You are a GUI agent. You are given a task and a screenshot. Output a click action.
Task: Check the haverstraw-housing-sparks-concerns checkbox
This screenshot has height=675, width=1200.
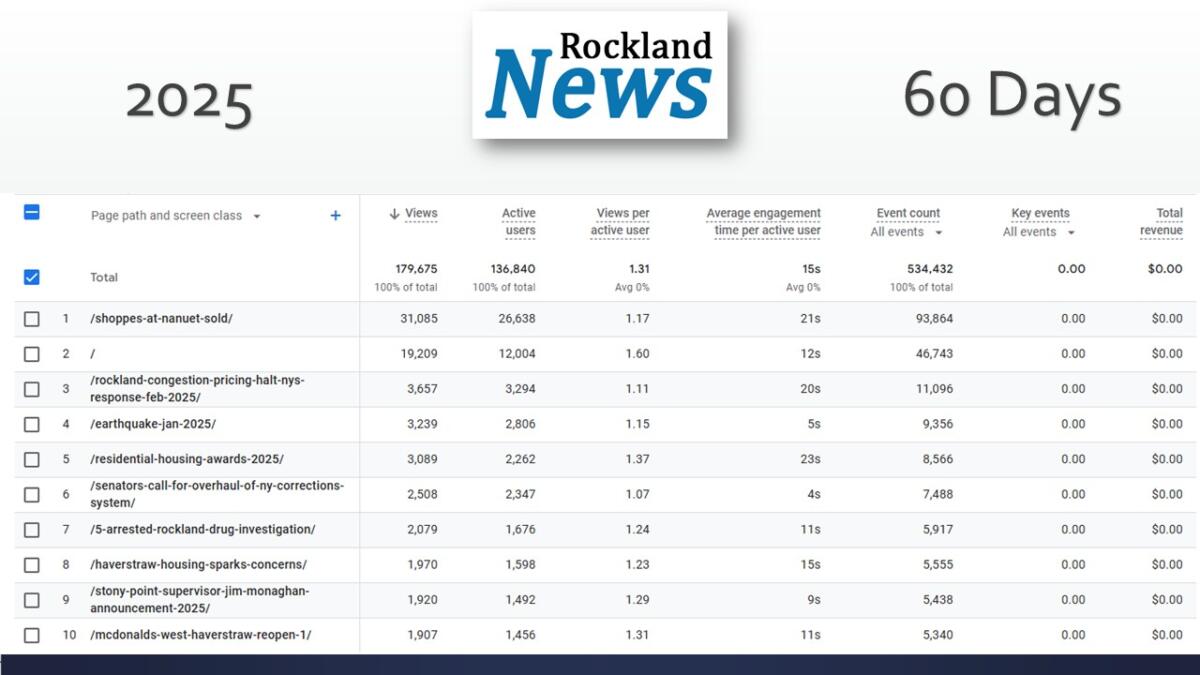click(x=31, y=565)
